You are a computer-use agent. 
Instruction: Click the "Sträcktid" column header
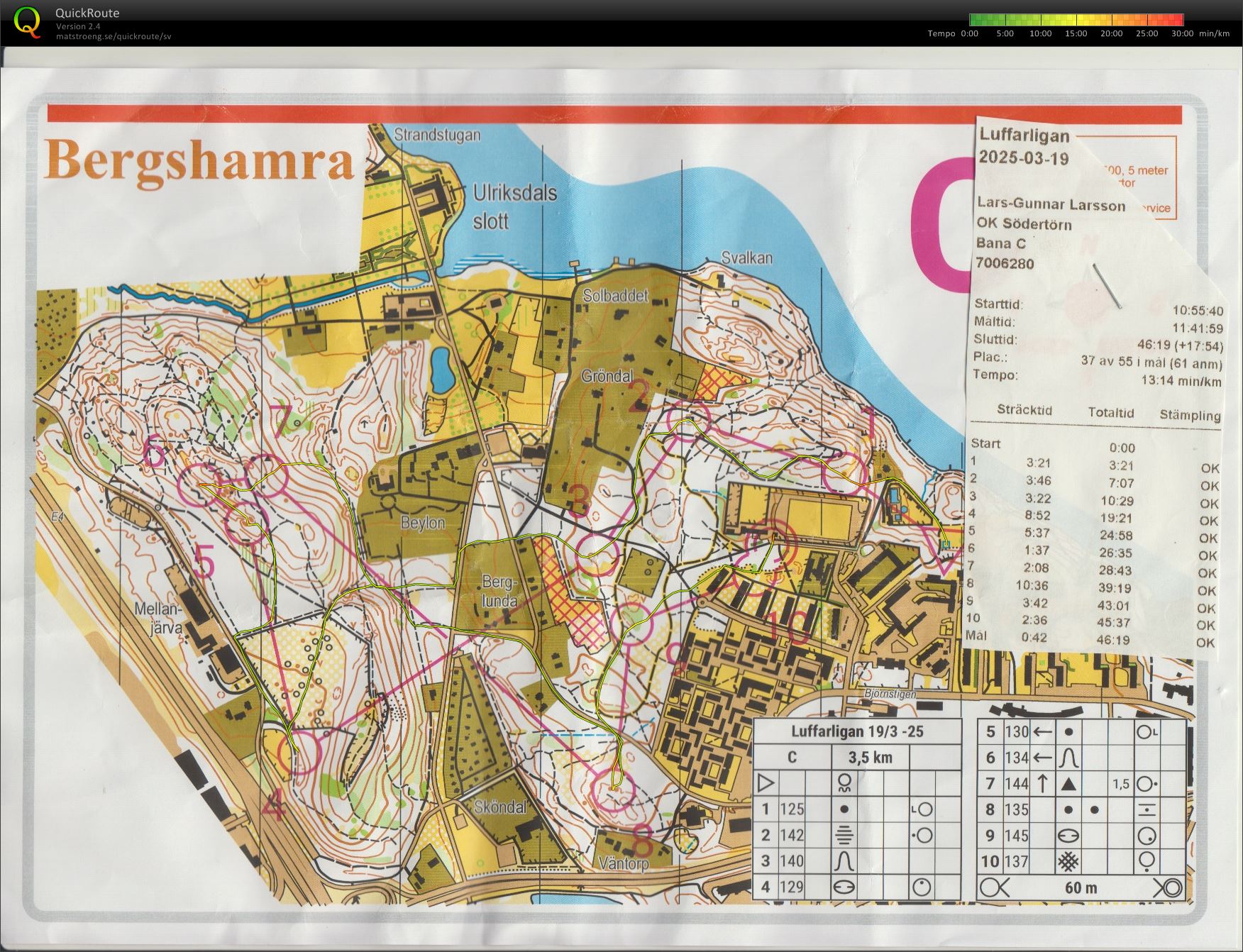pos(1024,410)
